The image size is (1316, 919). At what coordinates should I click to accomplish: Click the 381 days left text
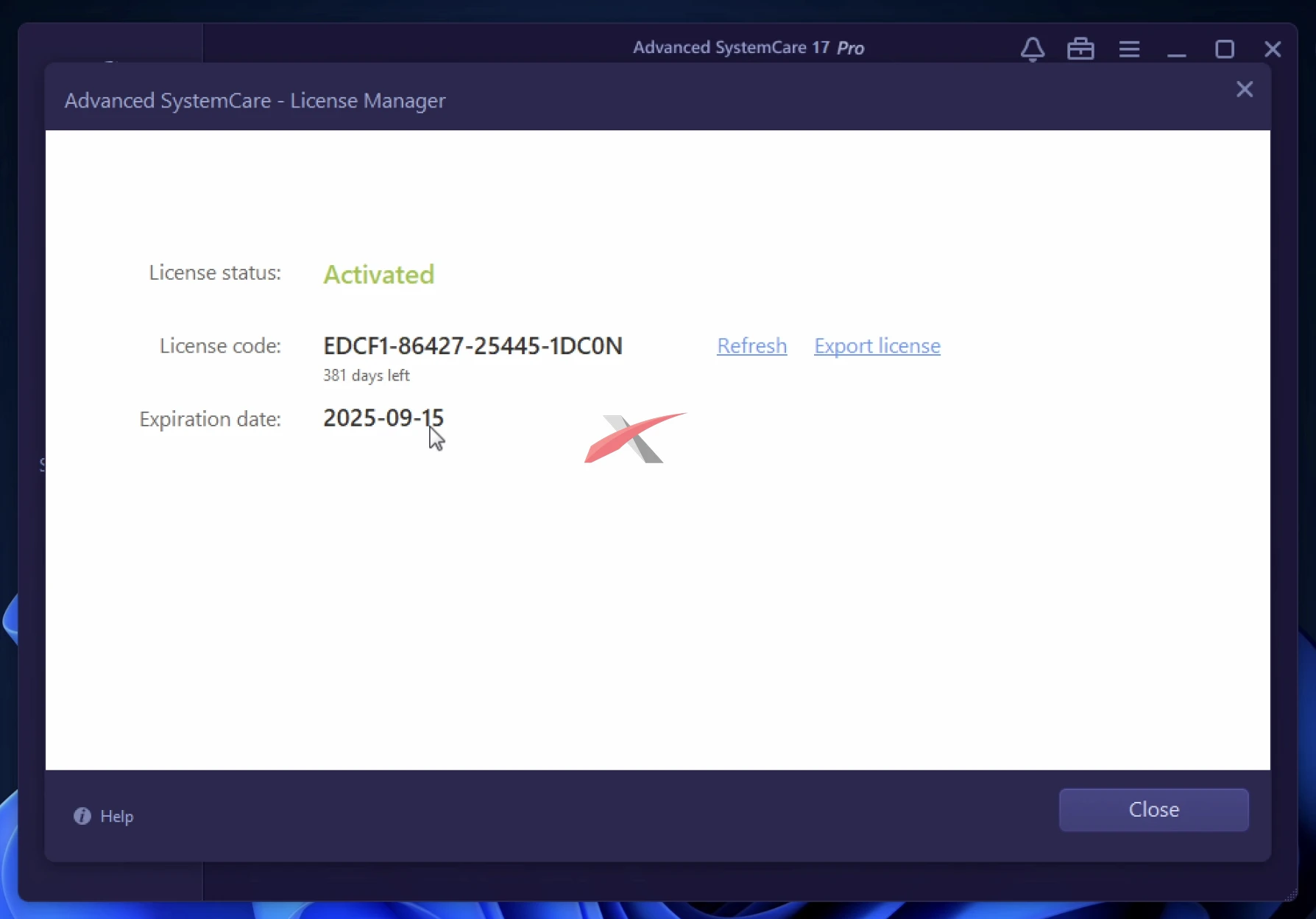[x=366, y=375]
